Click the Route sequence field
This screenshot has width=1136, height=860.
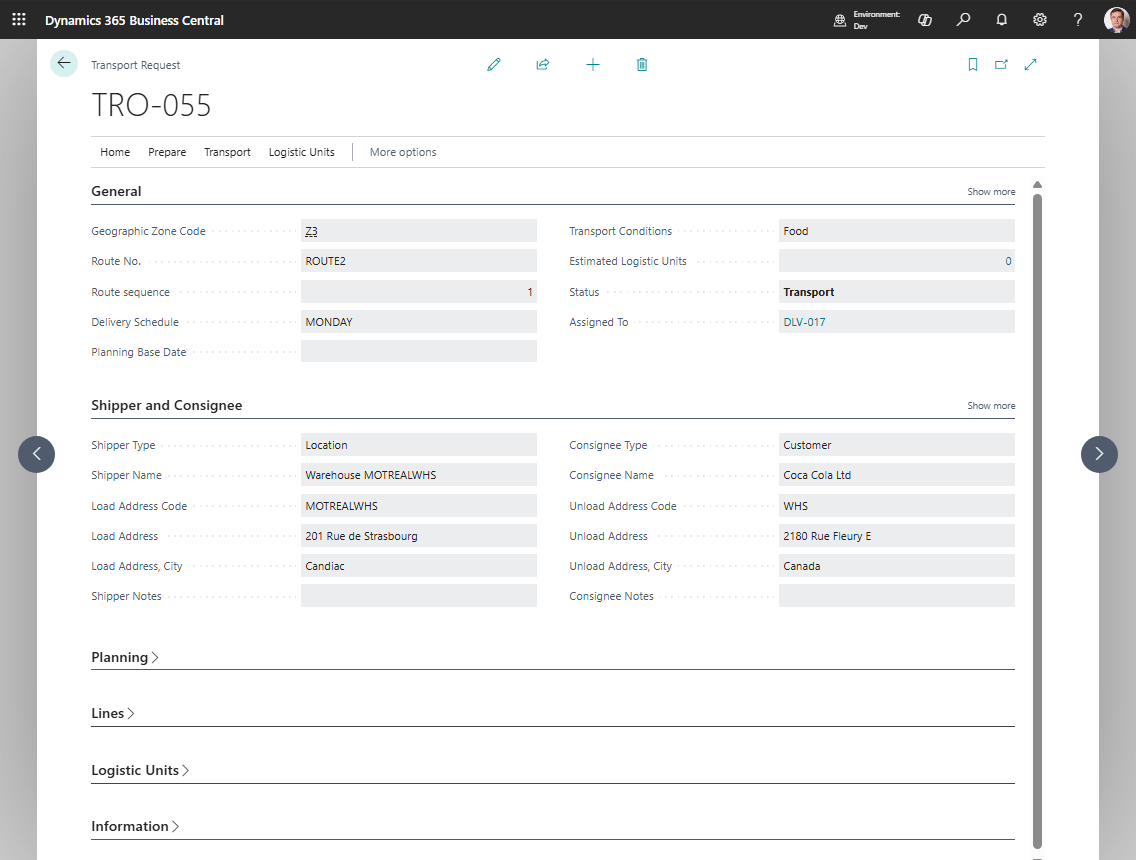click(419, 292)
